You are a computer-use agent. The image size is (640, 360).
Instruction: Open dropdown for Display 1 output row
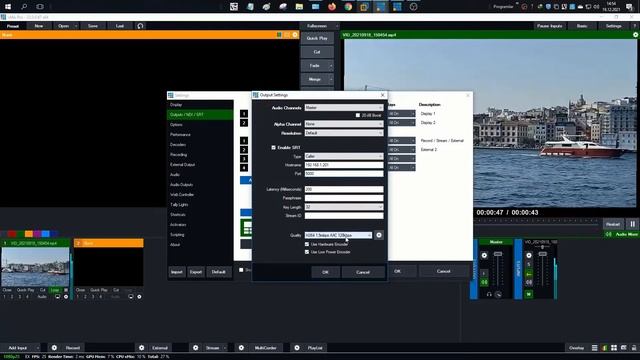click(402, 113)
